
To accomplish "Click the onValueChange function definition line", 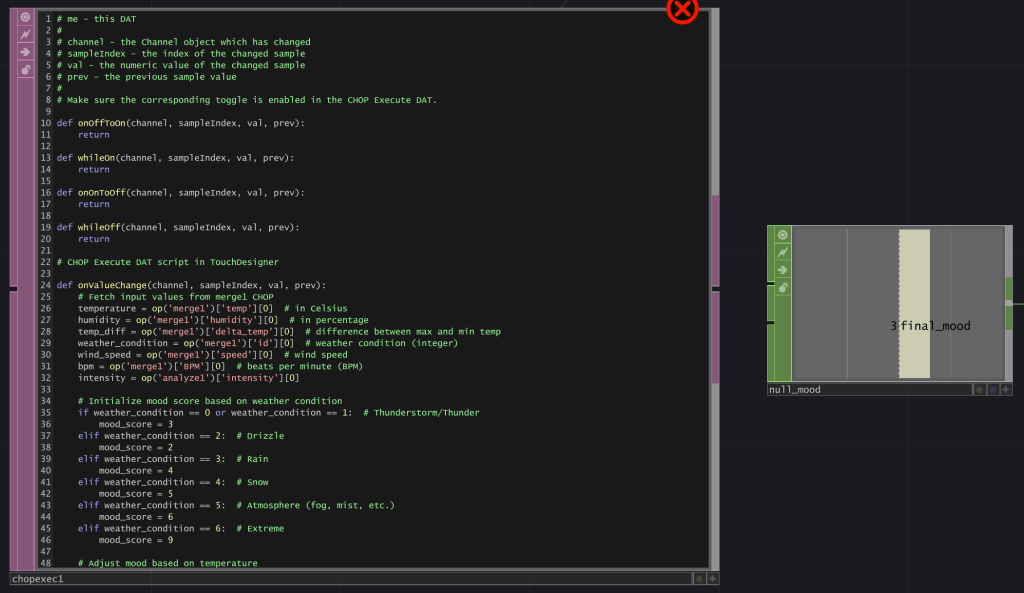I will click(x=190, y=285).
